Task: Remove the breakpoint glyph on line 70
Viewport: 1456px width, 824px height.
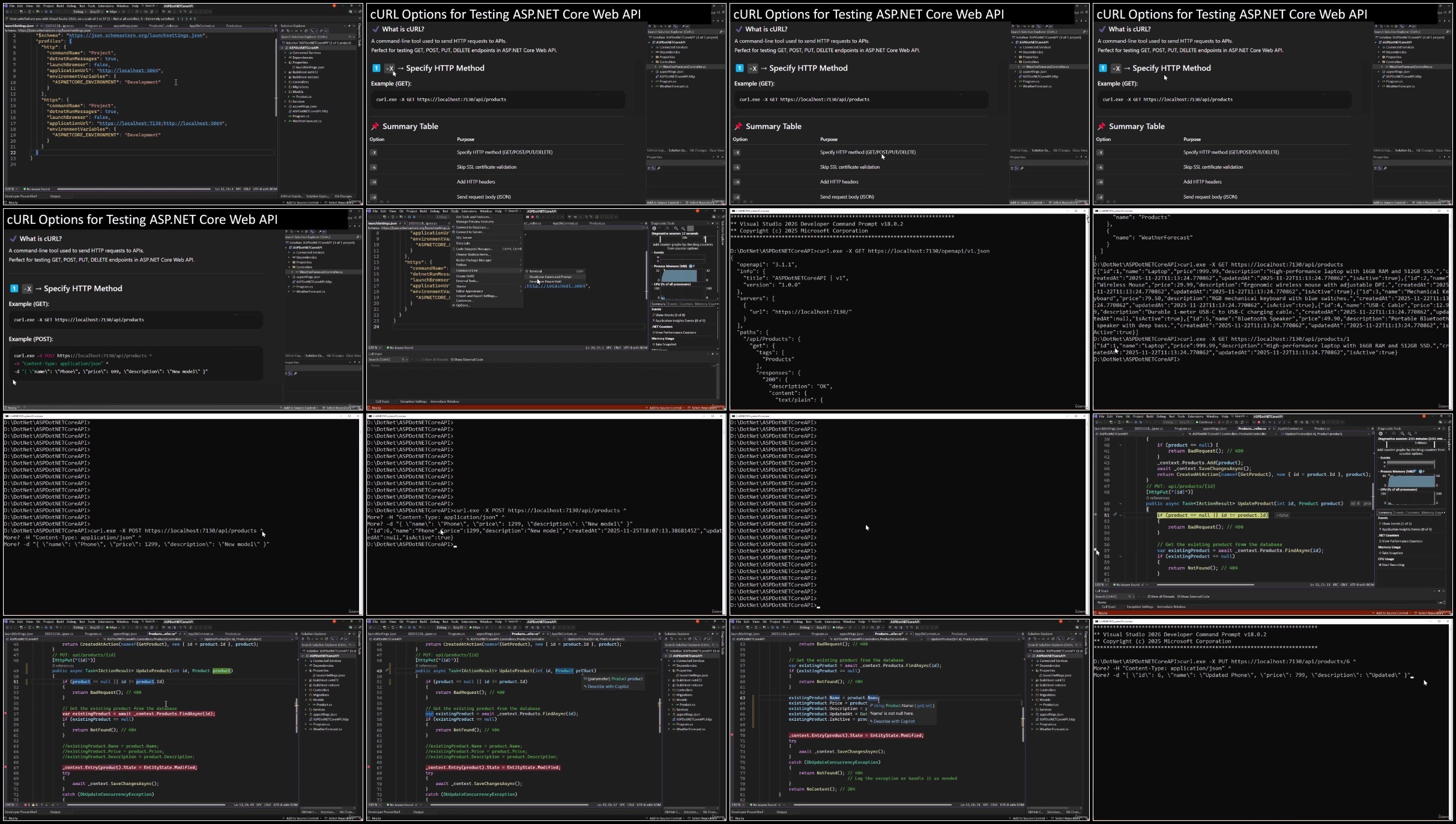Action: 732,735
